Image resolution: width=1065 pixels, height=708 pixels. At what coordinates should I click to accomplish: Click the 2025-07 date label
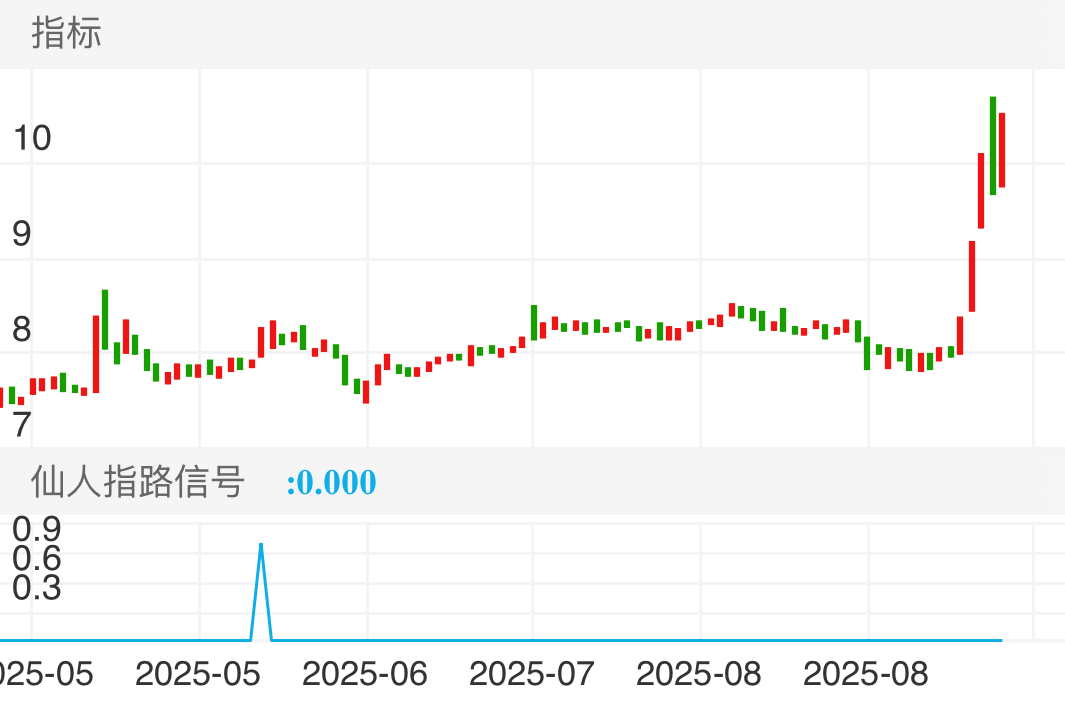[532, 674]
